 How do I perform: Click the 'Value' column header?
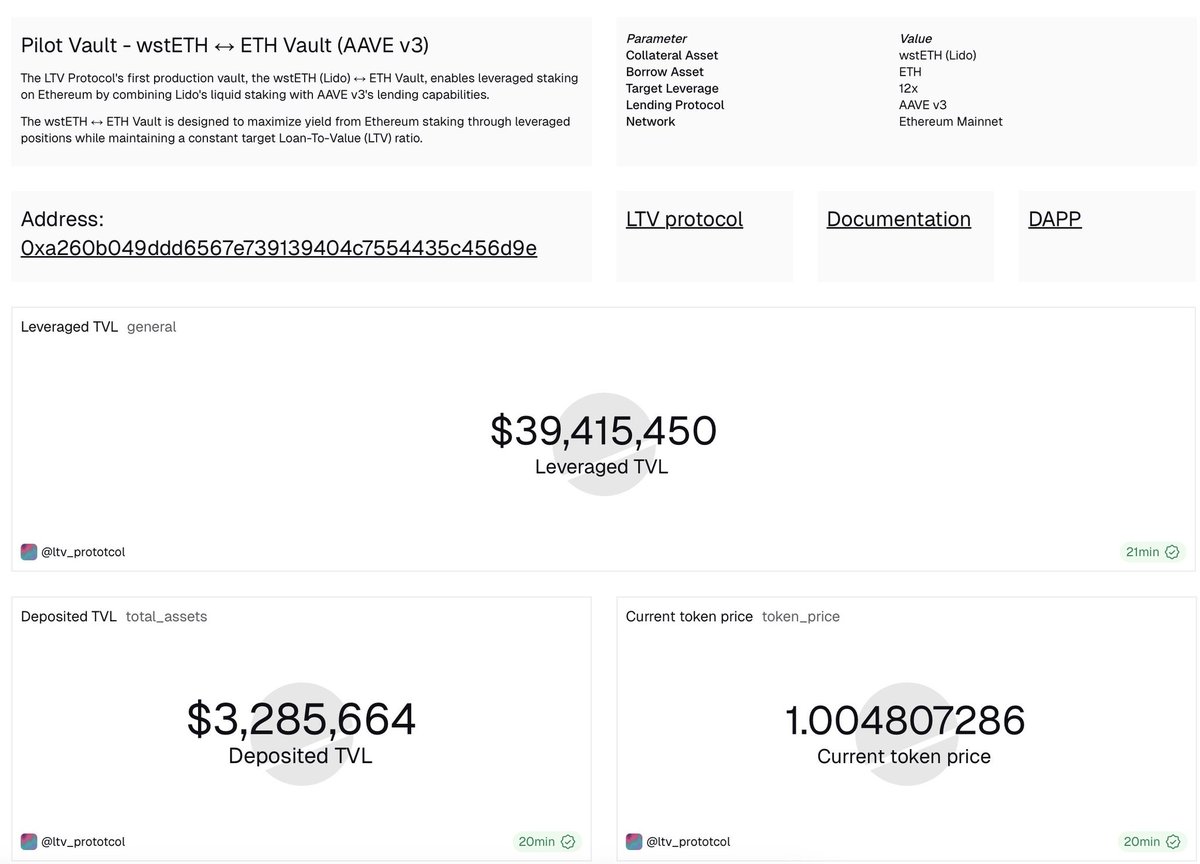point(915,39)
